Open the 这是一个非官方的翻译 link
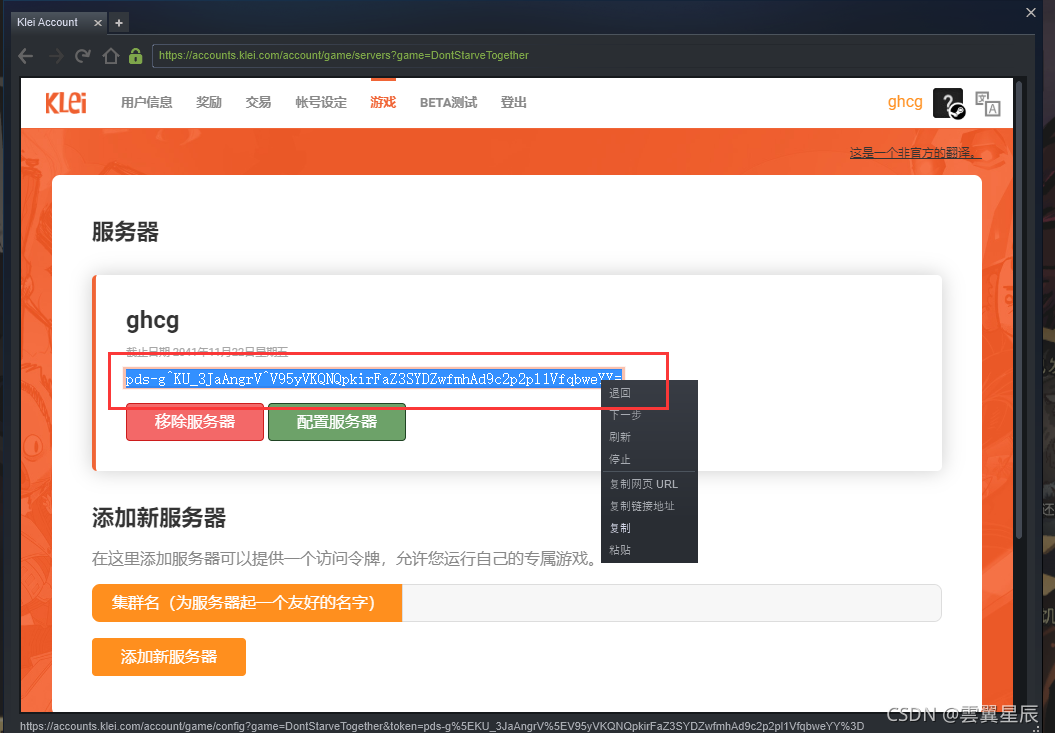The height and width of the screenshot is (733, 1055). click(x=915, y=153)
